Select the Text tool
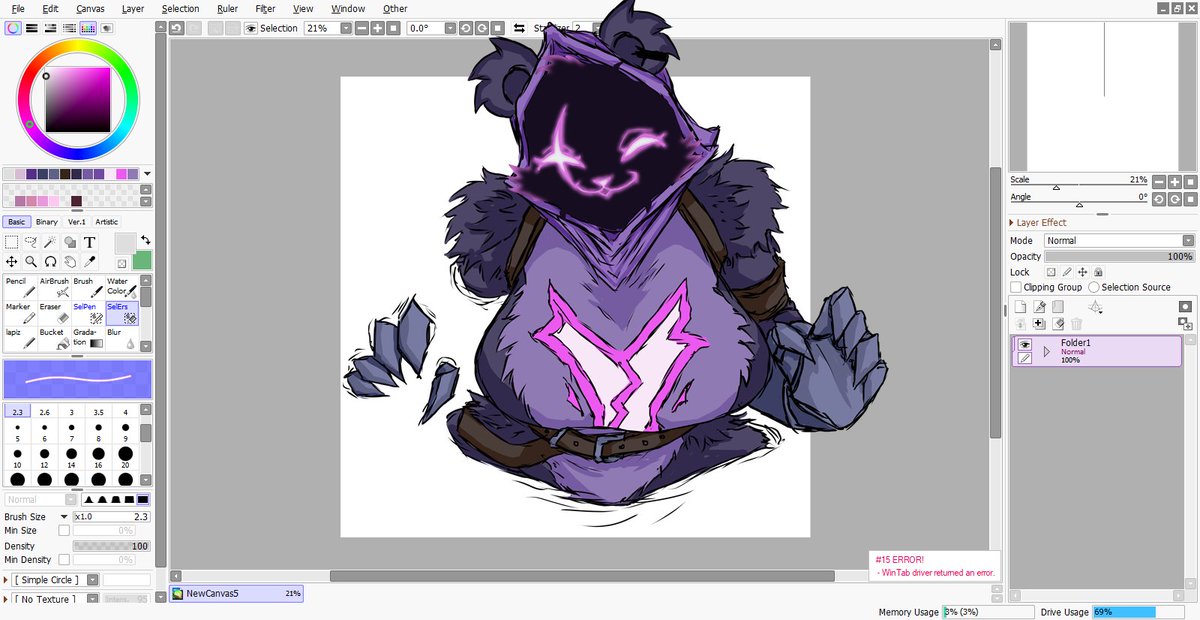The image size is (1200, 620). coord(89,242)
